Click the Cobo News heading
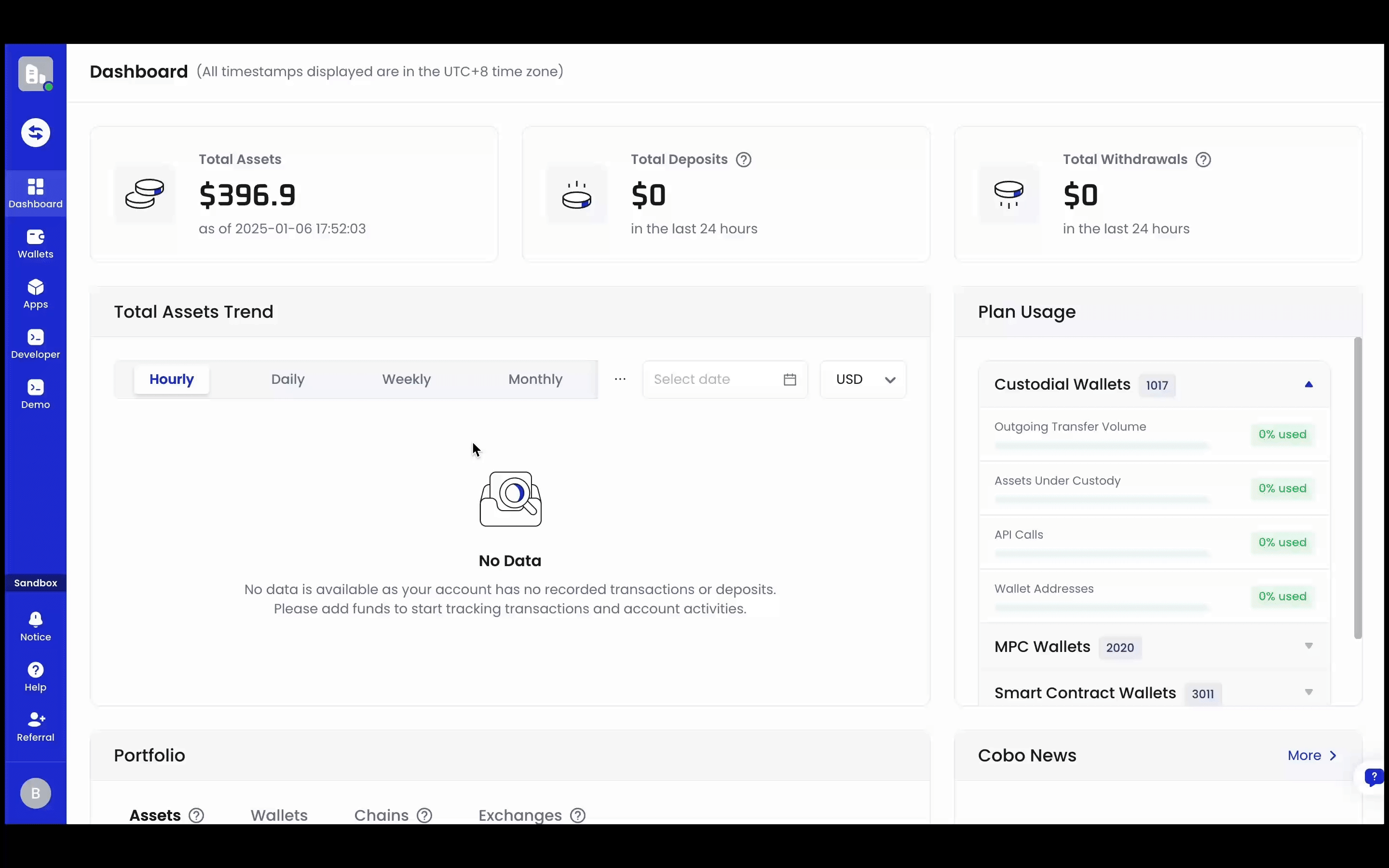The height and width of the screenshot is (868, 1389). 1027,756
